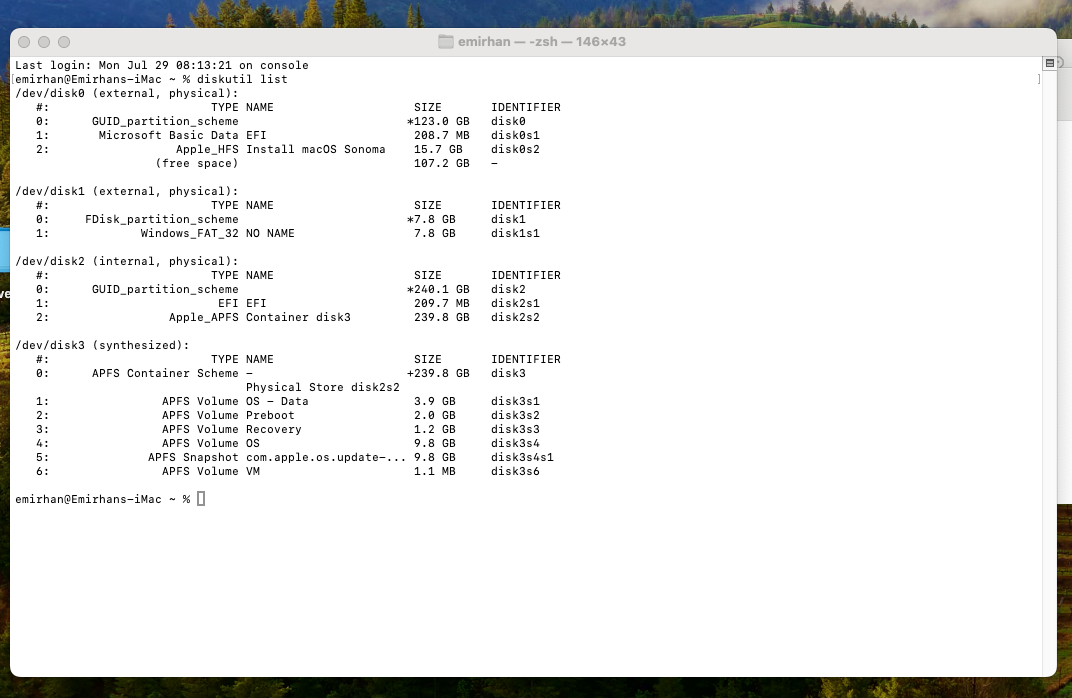The width and height of the screenshot is (1072, 698).
Task: Click the '/dev/disk2 (internal, physical)' header line
Action: [x=126, y=261]
